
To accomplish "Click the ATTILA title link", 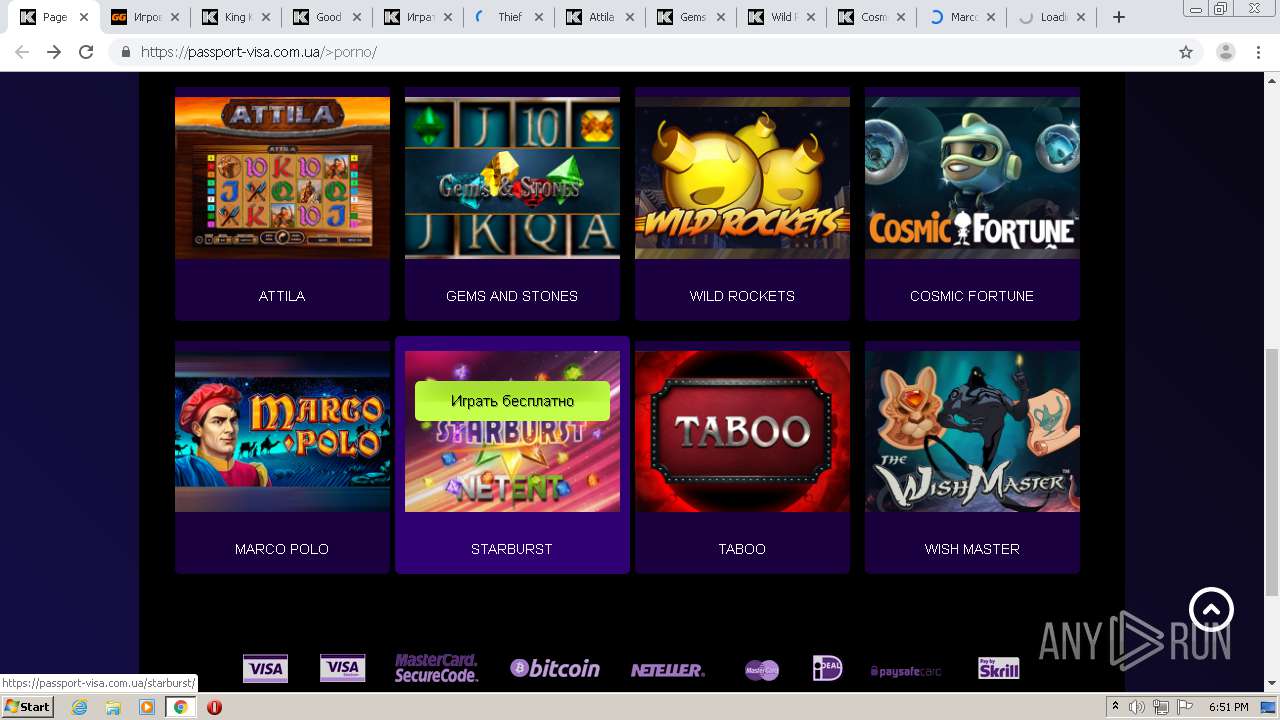I will point(282,296).
